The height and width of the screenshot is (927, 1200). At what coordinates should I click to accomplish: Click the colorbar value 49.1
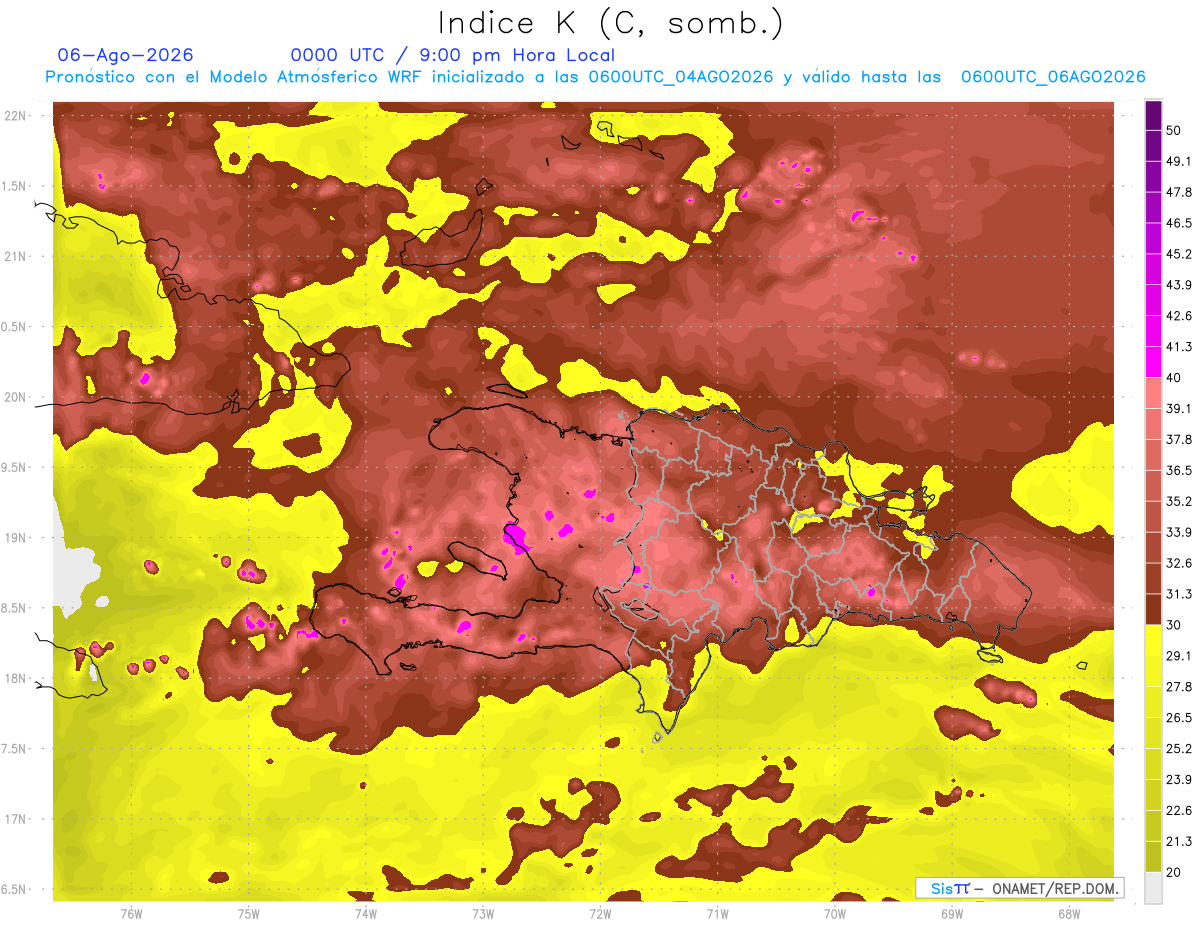pos(1178,161)
